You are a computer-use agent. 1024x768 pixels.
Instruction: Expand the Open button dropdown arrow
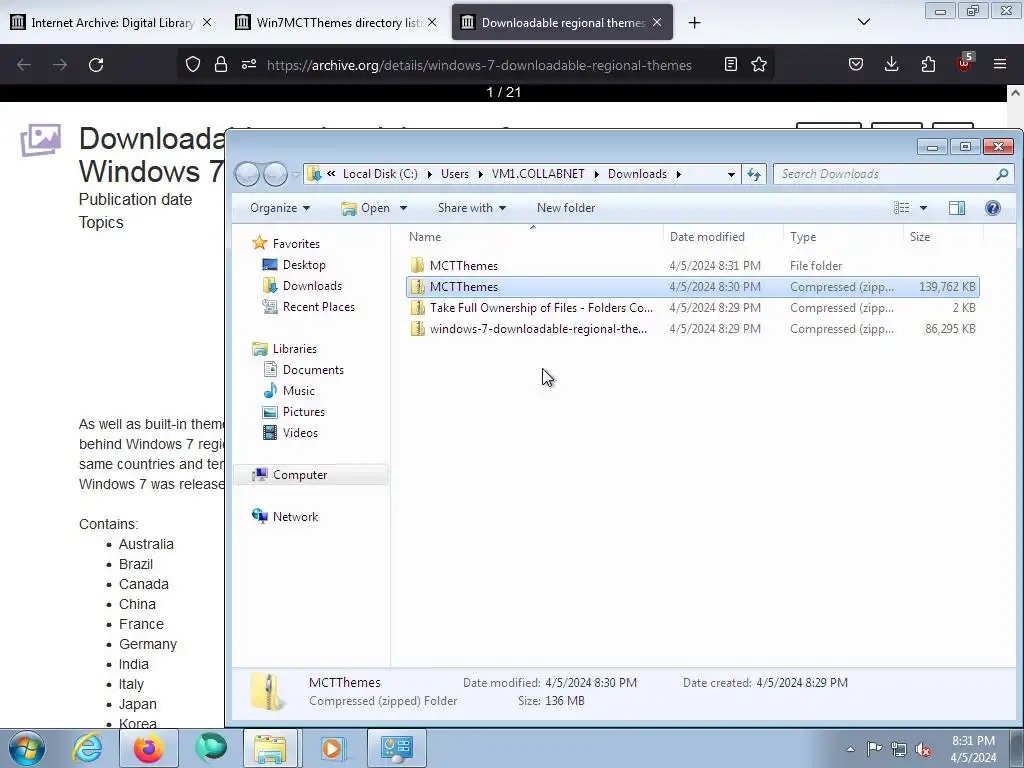403,208
